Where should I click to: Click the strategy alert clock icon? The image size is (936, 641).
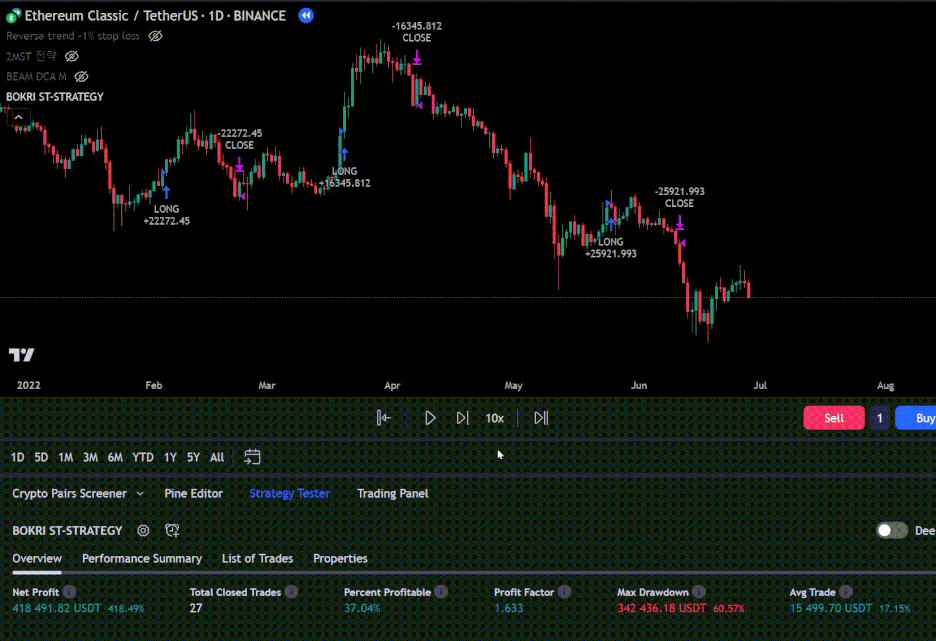tap(172, 531)
